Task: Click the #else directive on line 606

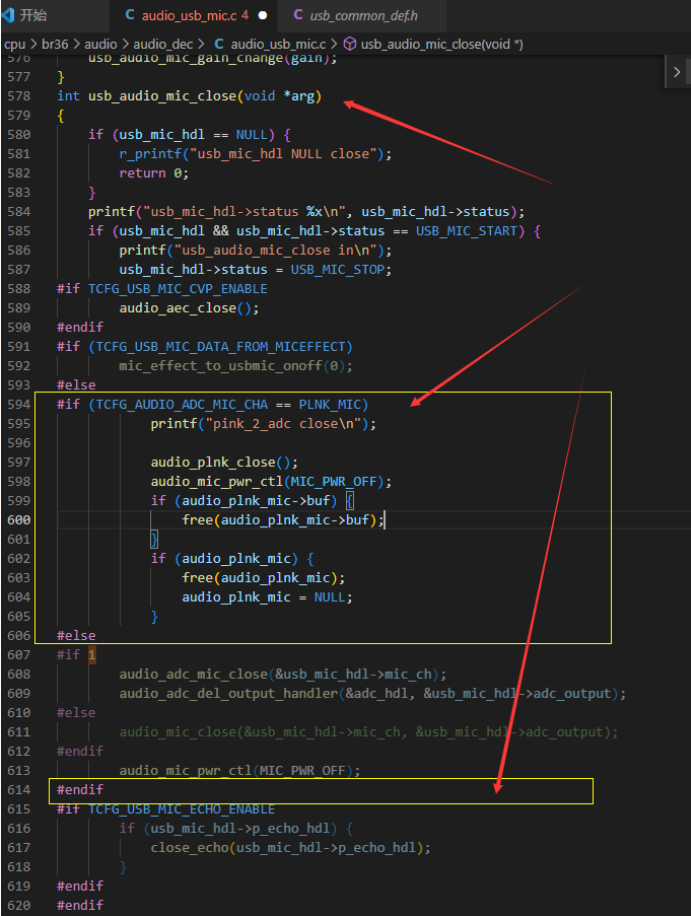Action: (76, 636)
